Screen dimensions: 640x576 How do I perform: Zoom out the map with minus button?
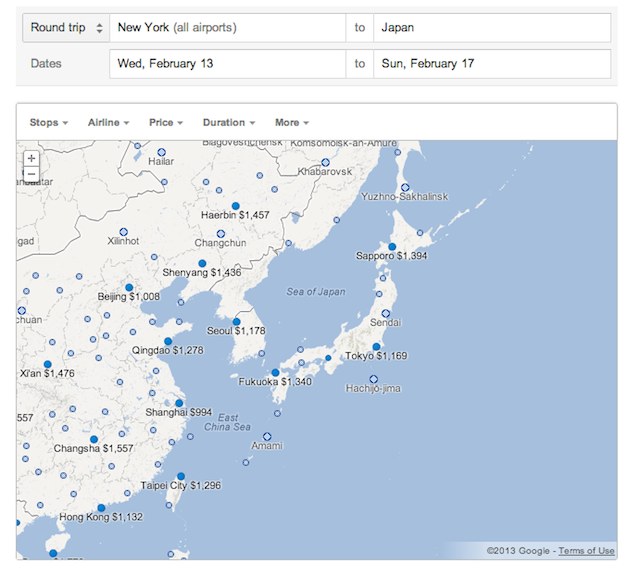click(31, 174)
